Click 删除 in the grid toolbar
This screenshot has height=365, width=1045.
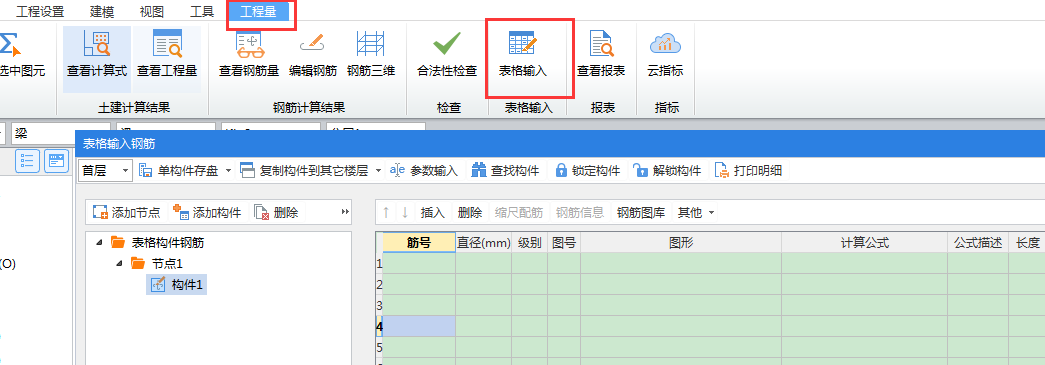[x=470, y=212]
